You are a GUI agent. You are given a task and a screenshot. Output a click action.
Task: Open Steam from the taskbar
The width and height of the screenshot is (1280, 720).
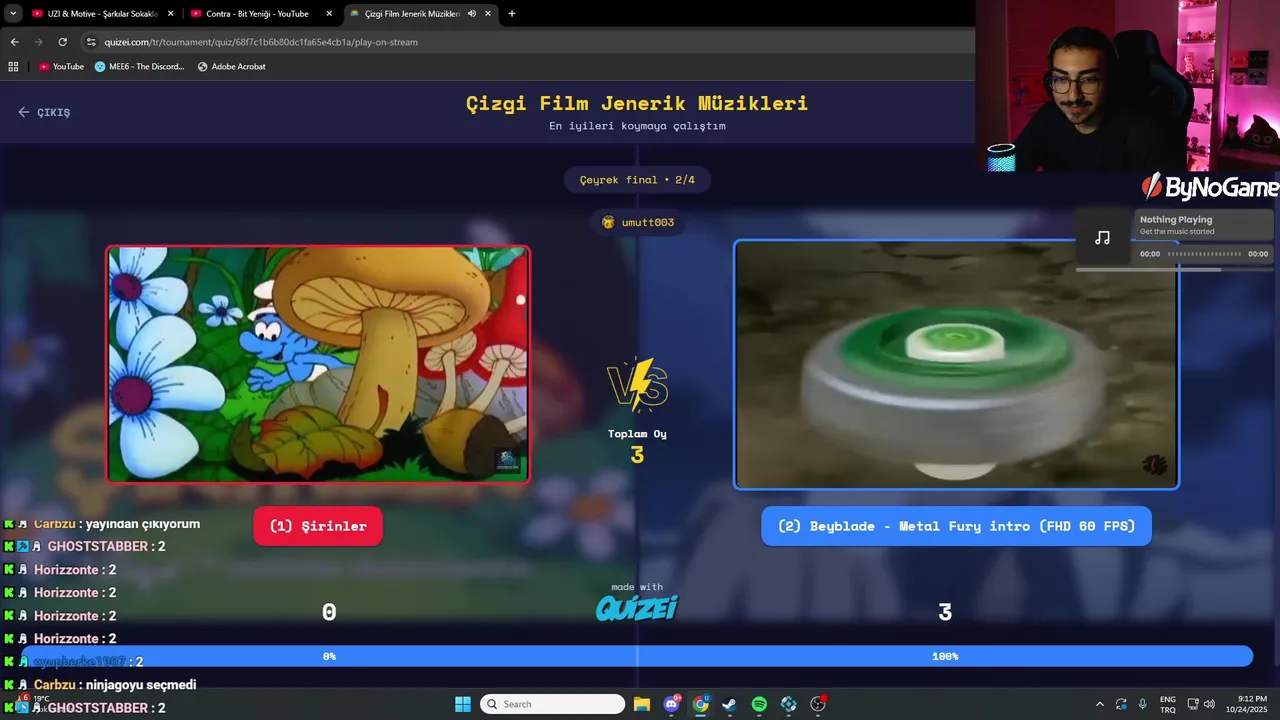730,704
